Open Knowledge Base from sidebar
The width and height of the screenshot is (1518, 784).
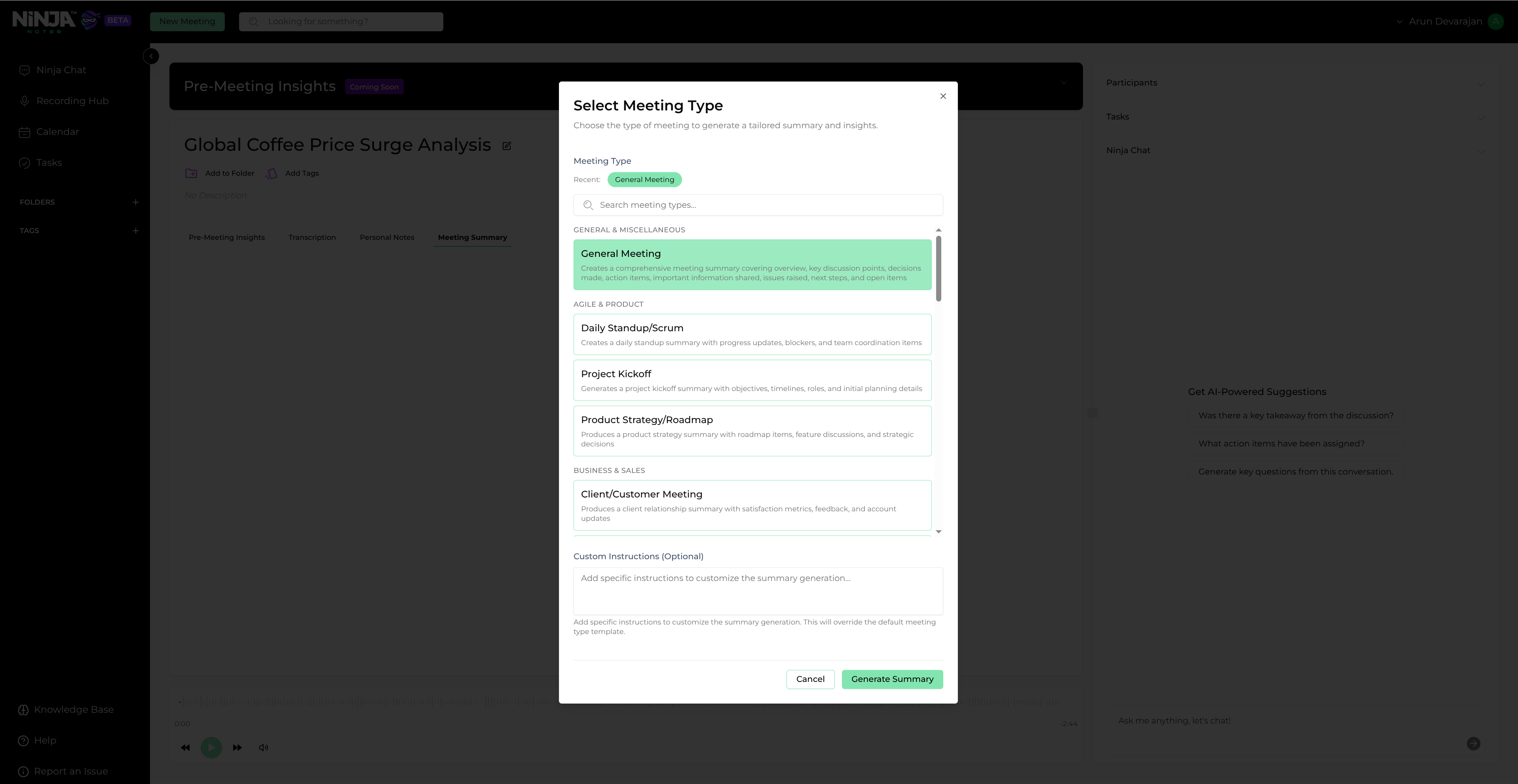tap(65, 709)
